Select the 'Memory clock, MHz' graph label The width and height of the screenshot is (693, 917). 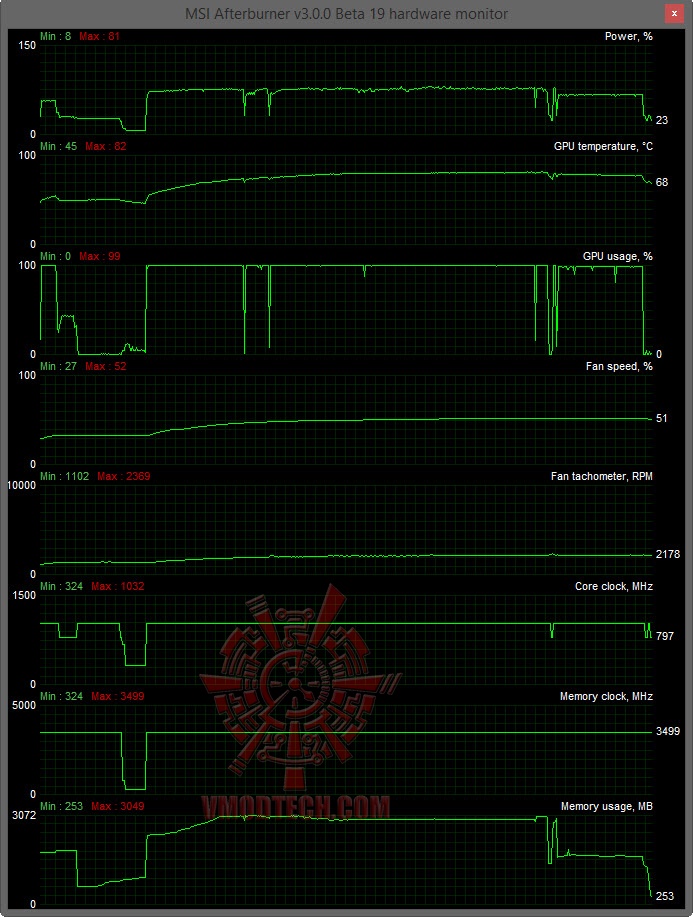point(606,696)
